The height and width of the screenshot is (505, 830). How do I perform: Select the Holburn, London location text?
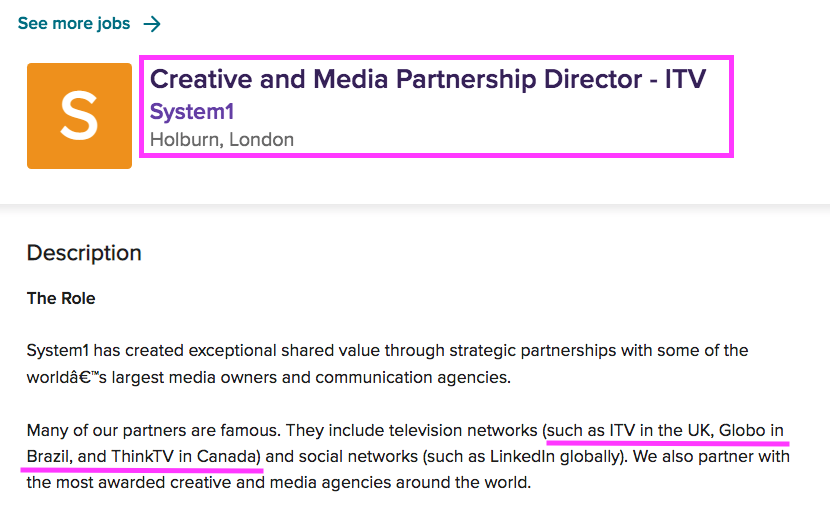(222, 140)
